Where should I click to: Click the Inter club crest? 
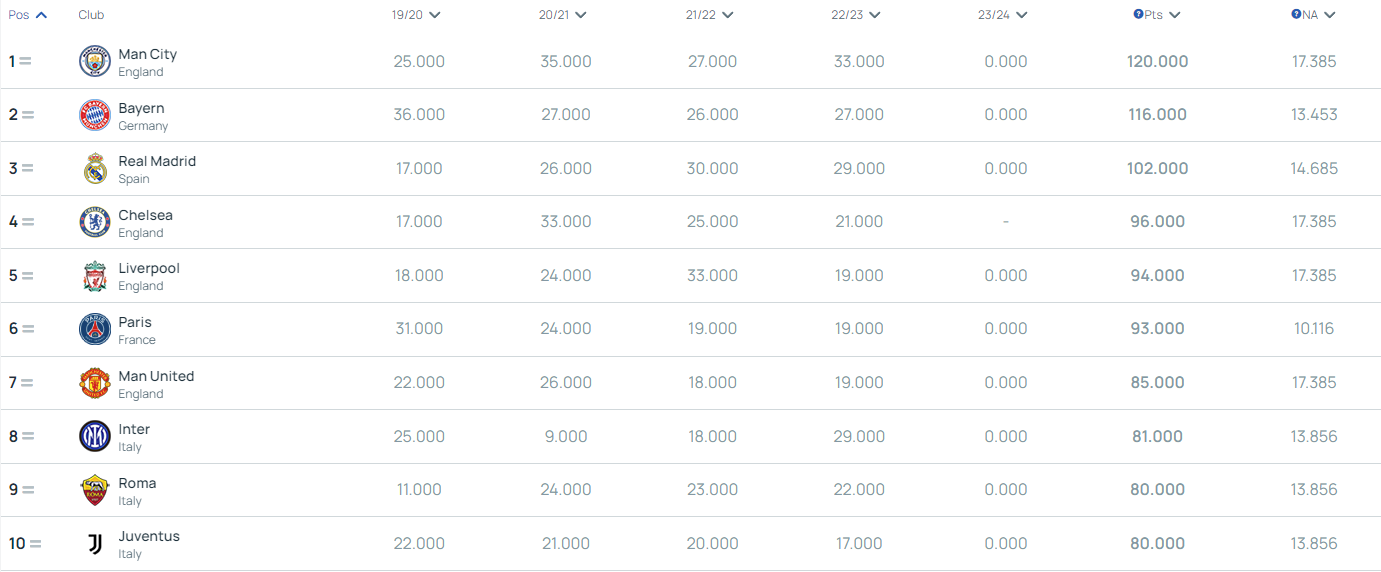[95, 436]
